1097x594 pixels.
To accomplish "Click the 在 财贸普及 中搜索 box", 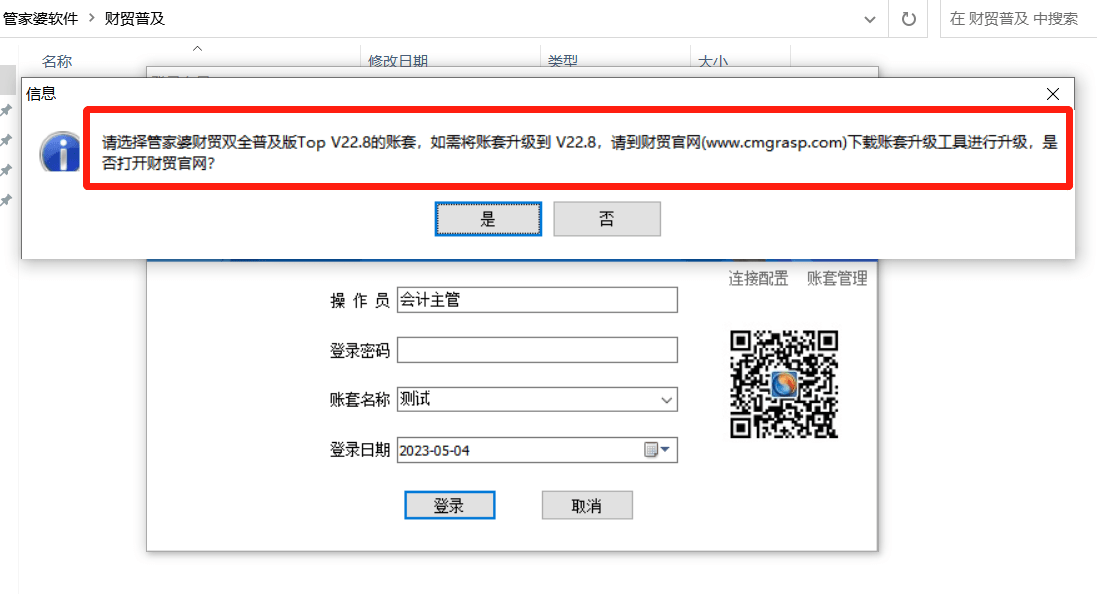I will pyautogui.click(x=1018, y=19).
